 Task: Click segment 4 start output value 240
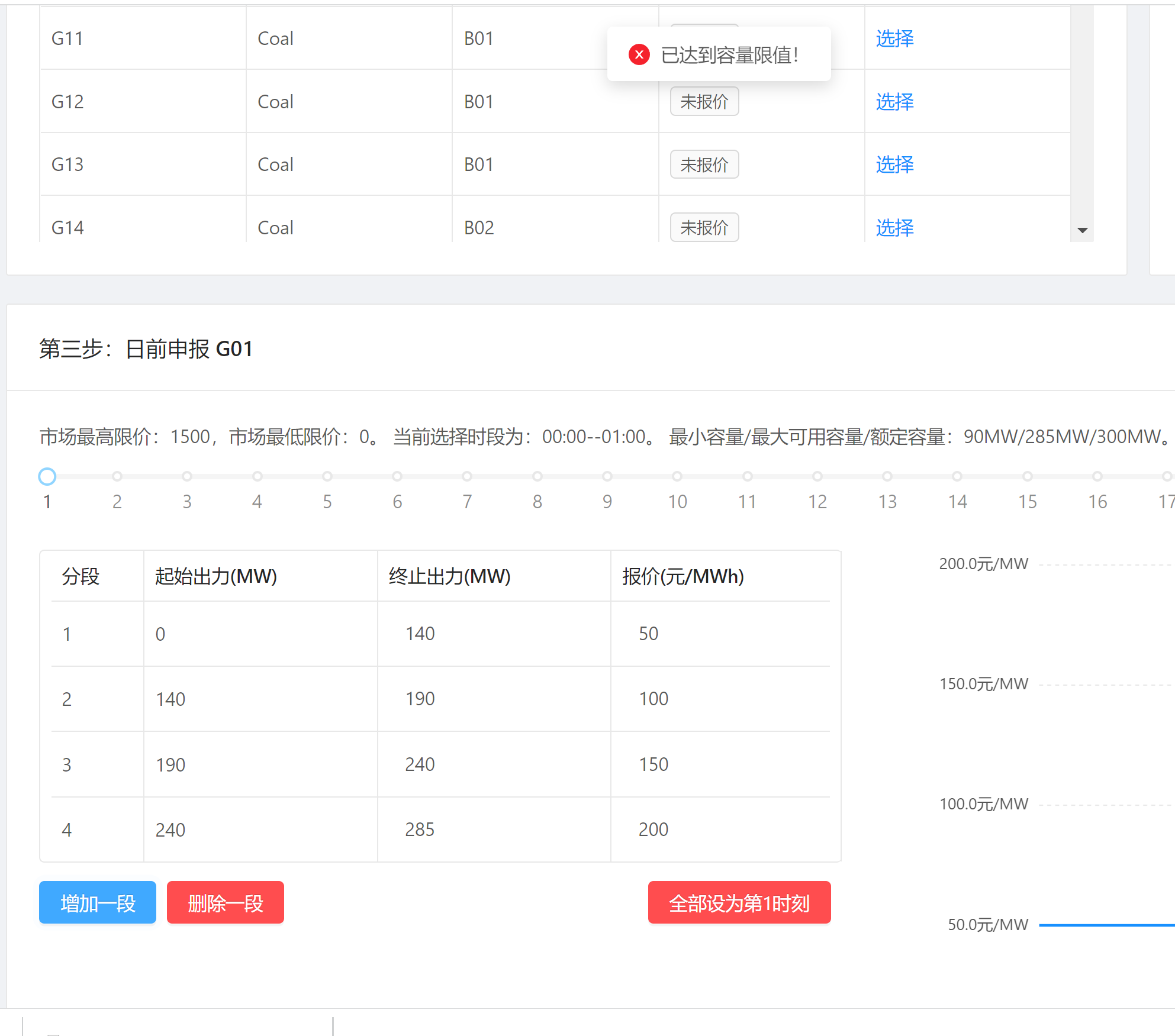(x=170, y=830)
